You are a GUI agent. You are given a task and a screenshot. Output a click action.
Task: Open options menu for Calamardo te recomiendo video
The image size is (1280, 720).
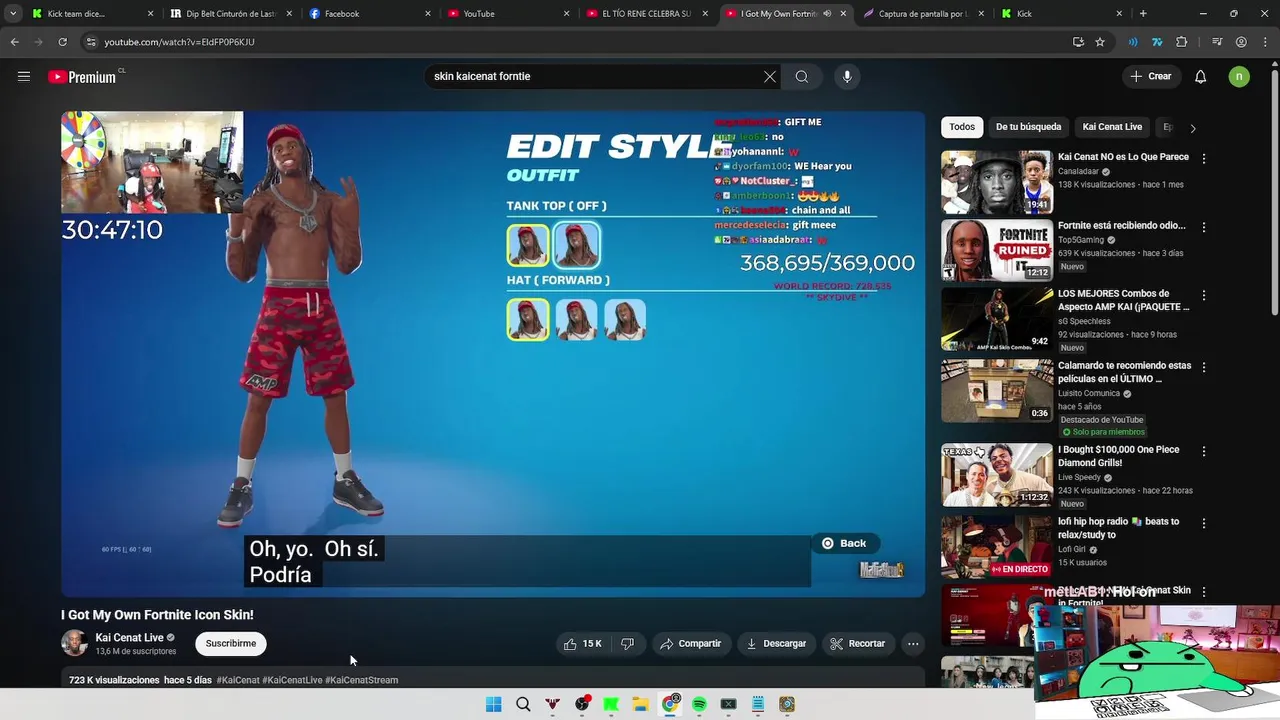(1204, 367)
